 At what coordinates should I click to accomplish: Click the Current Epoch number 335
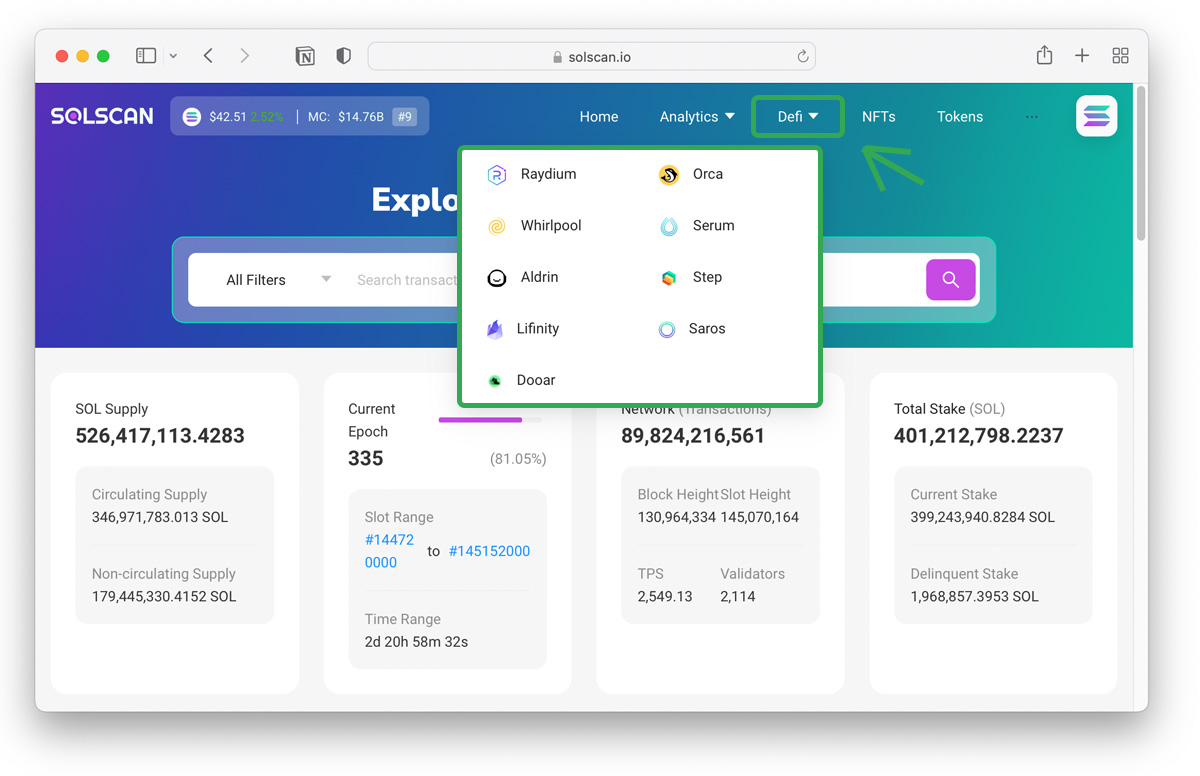pos(366,459)
